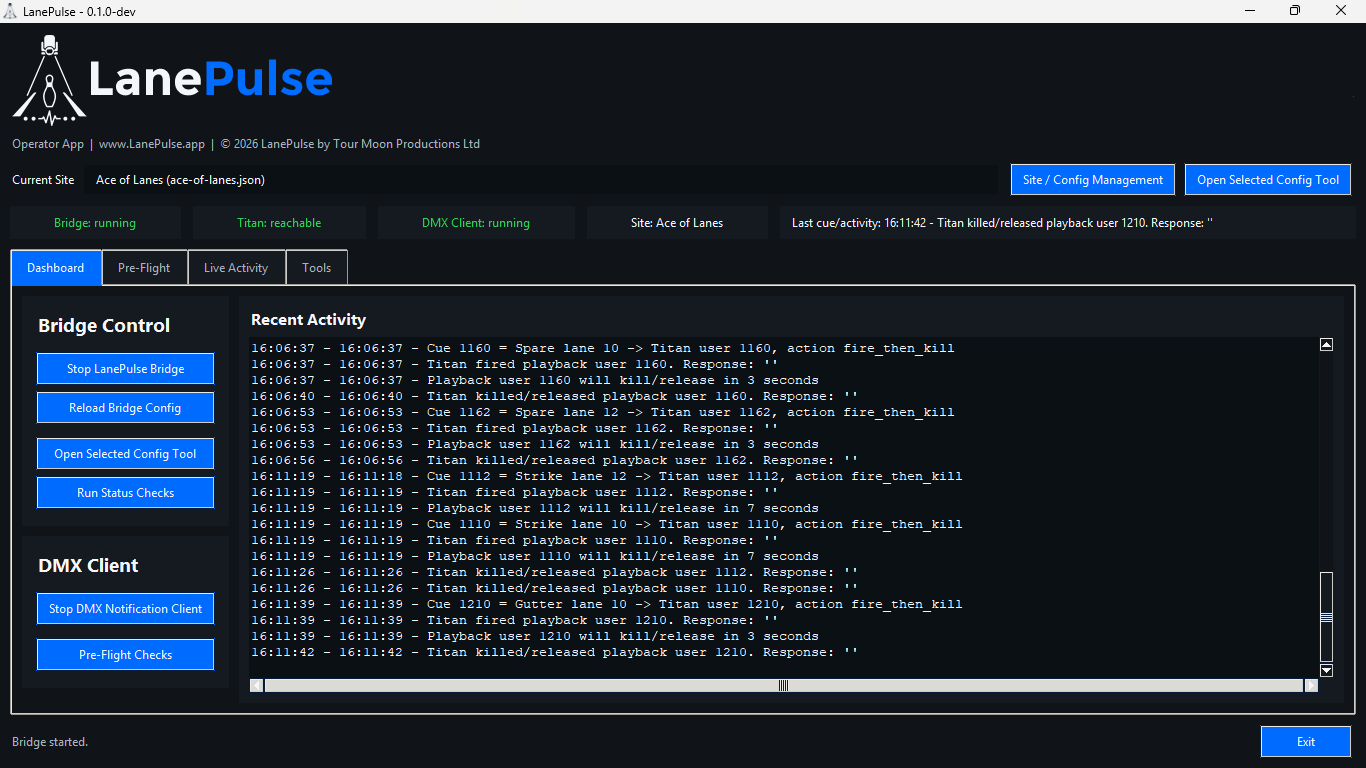Click the 'Titan: reachable' status indicator

(x=280, y=223)
